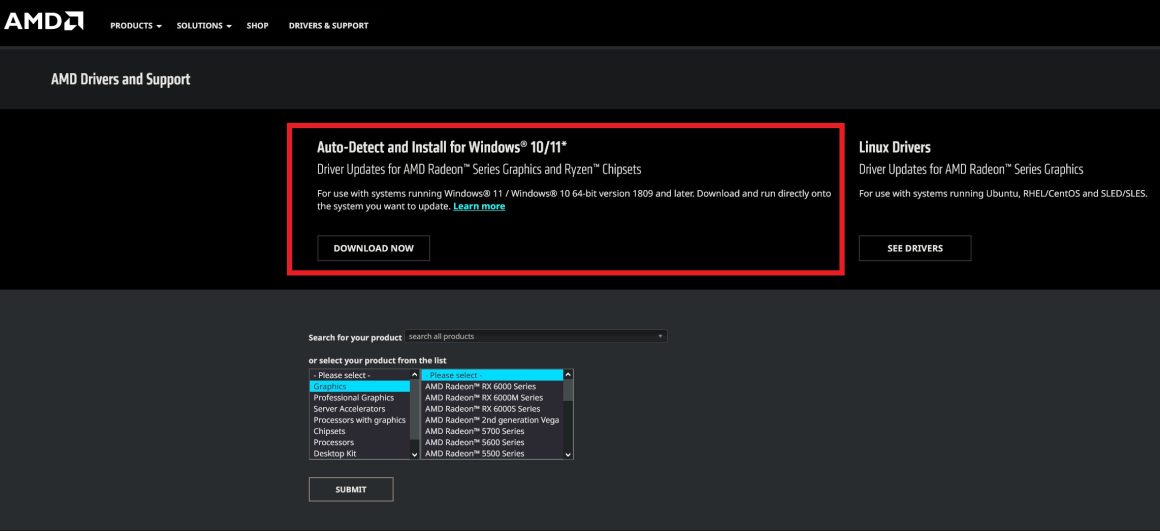Open Drivers & Support in navigation

pyautogui.click(x=328, y=26)
